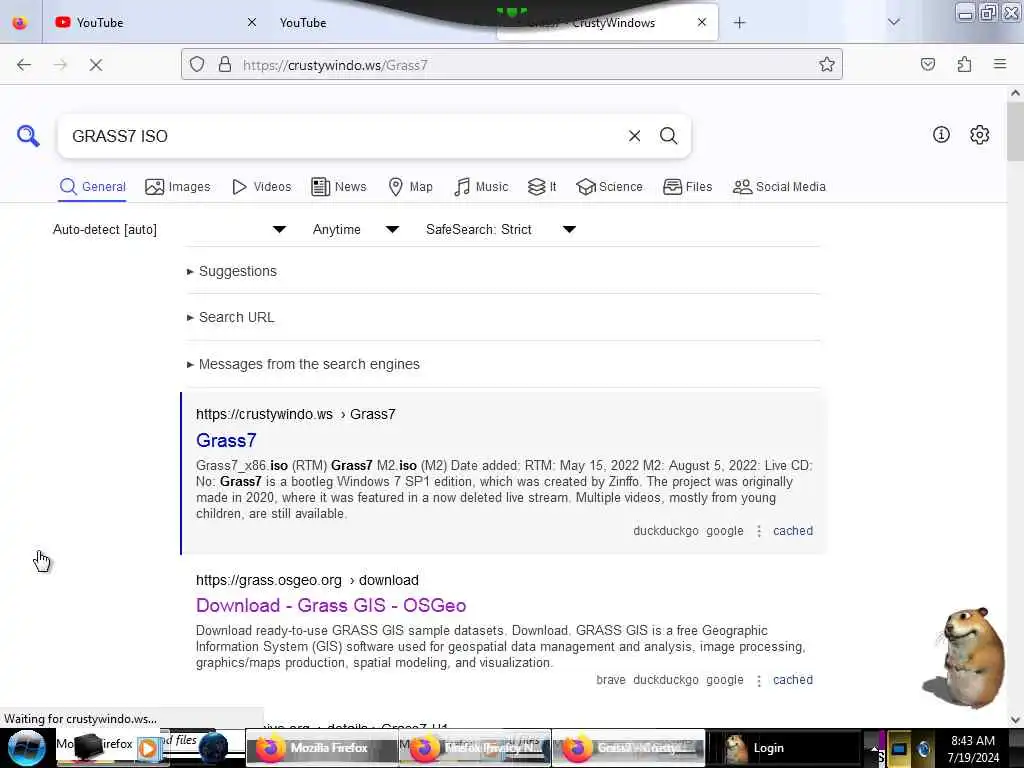
Task: Open Download - Grass GIS - OSGeo result
Action: (331, 605)
